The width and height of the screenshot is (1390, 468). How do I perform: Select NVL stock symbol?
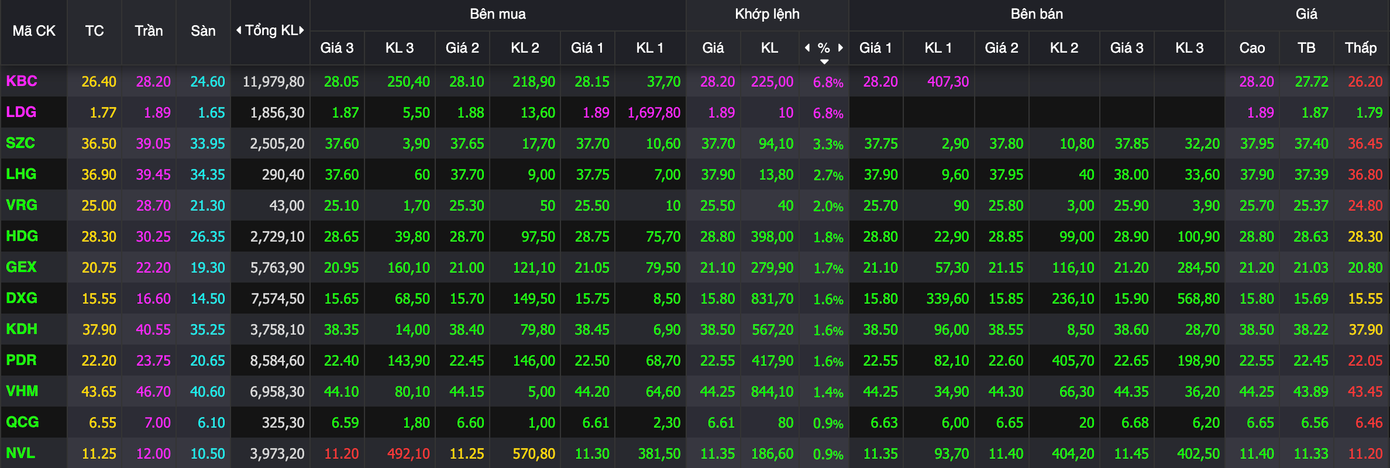21,453
